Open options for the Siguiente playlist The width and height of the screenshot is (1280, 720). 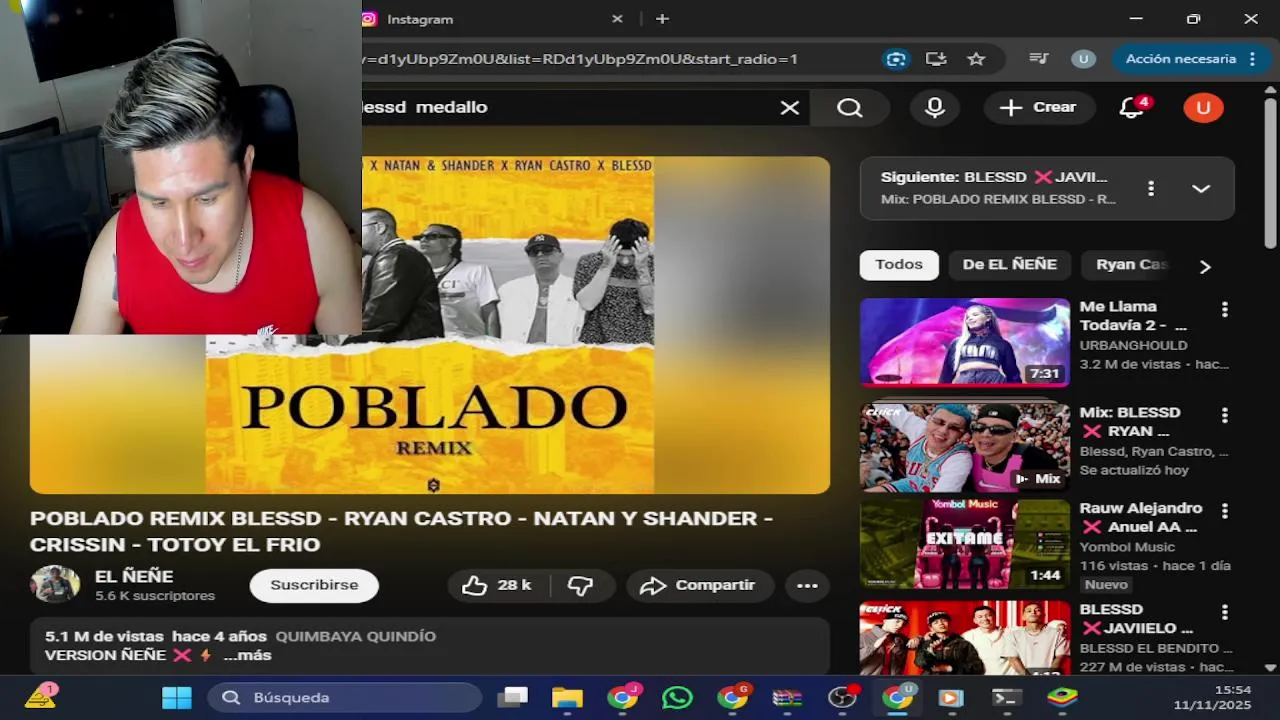[x=1151, y=188]
